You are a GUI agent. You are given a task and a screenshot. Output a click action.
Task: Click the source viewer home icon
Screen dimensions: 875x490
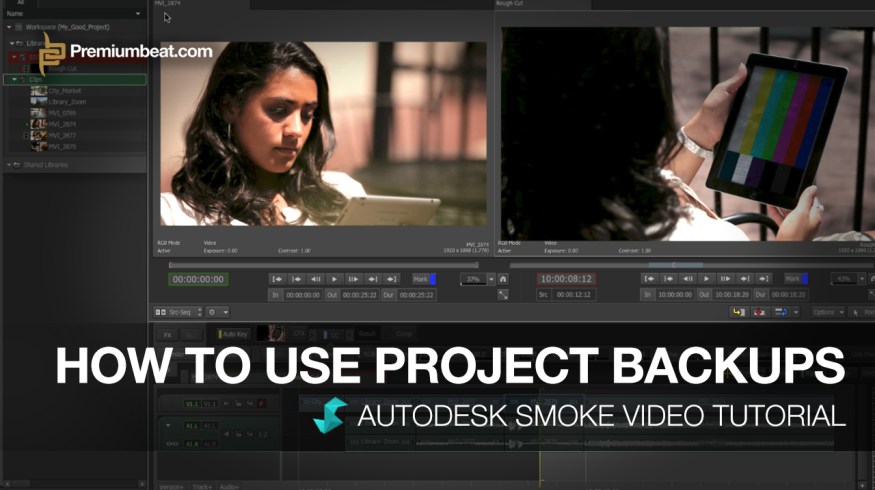[503, 279]
